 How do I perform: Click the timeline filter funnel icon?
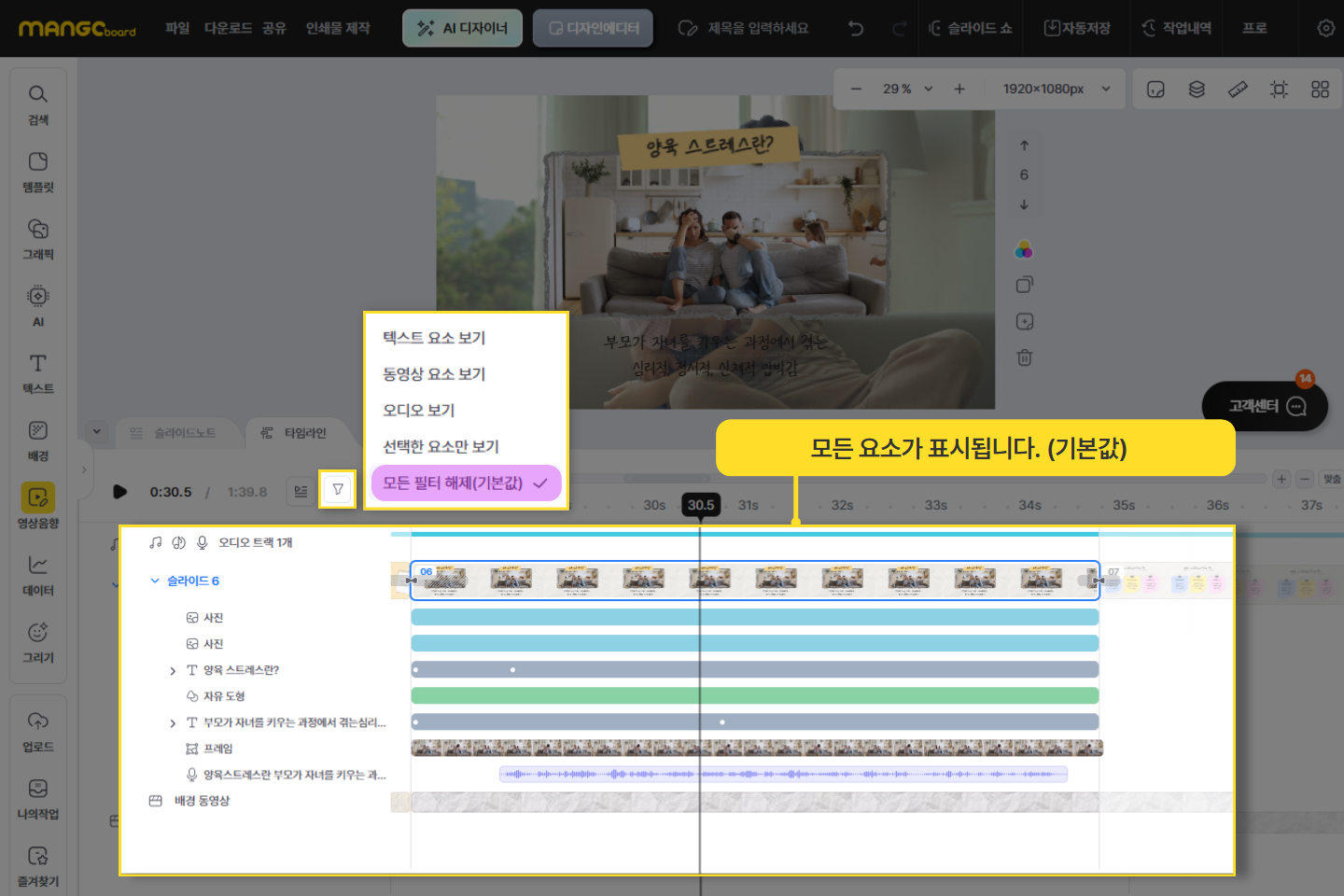pos(338,489)
